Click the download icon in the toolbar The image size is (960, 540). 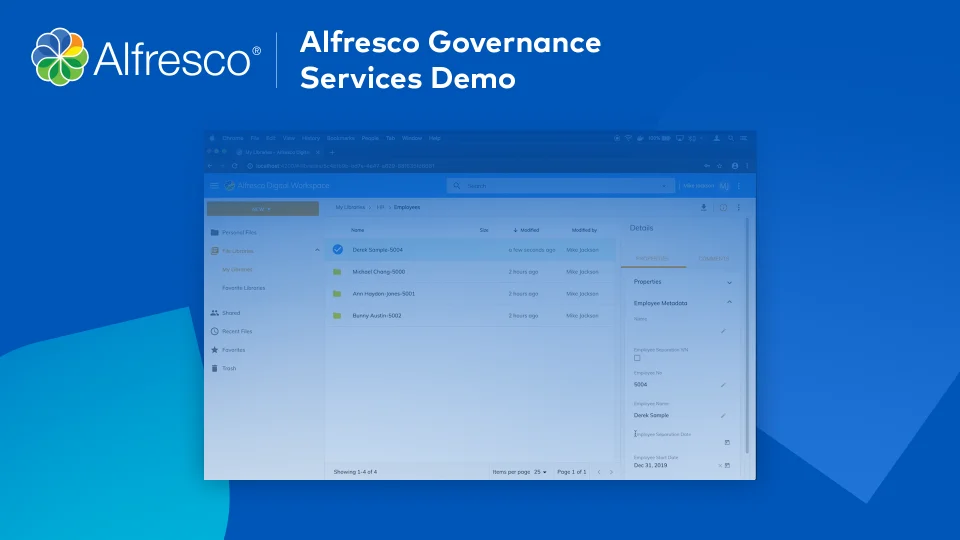click(x=703, y=207)
